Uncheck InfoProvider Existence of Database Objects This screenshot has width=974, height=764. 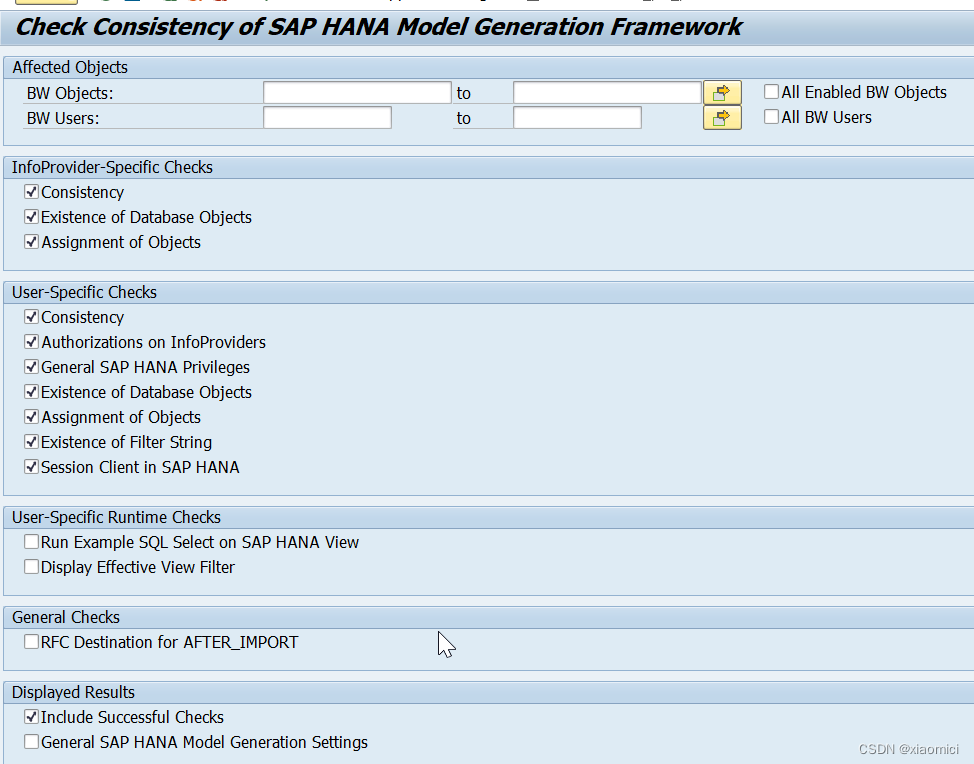pos(31,217)
